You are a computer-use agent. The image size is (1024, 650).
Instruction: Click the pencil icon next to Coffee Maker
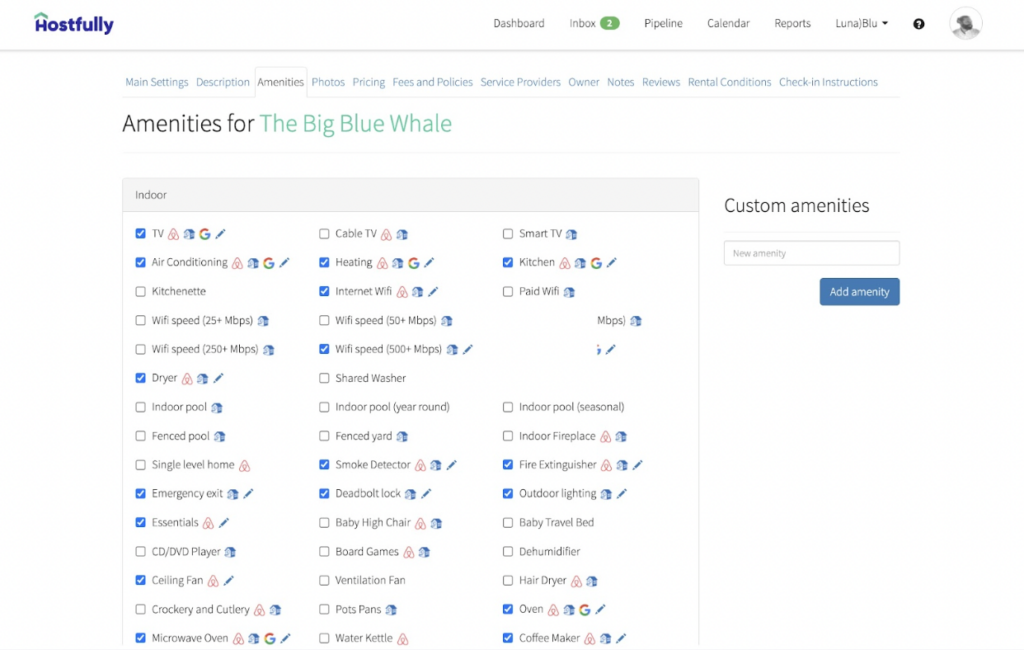(x=620, y=638)
